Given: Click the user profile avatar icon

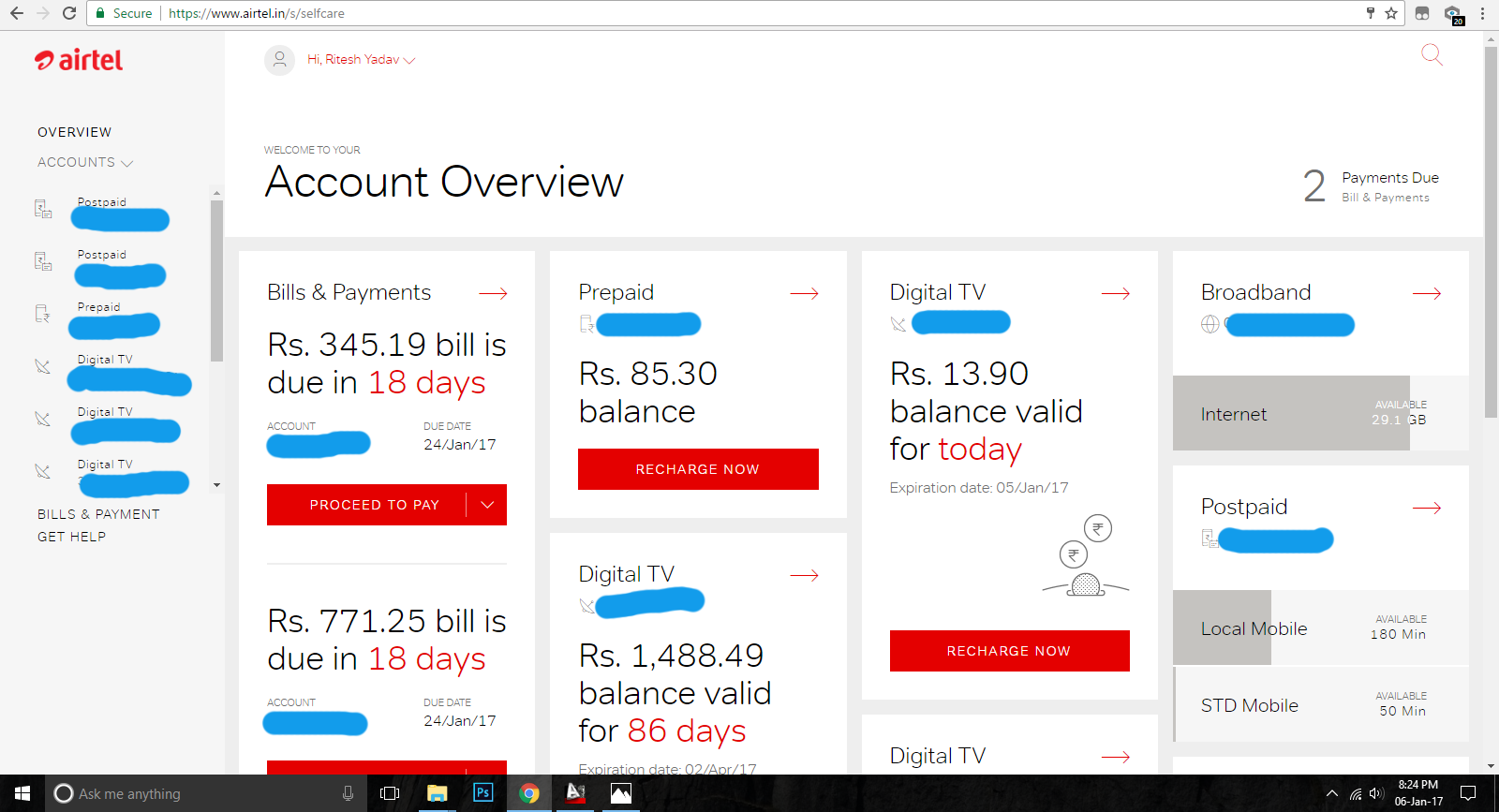Looking at the screenshot, I should point(279,60).
